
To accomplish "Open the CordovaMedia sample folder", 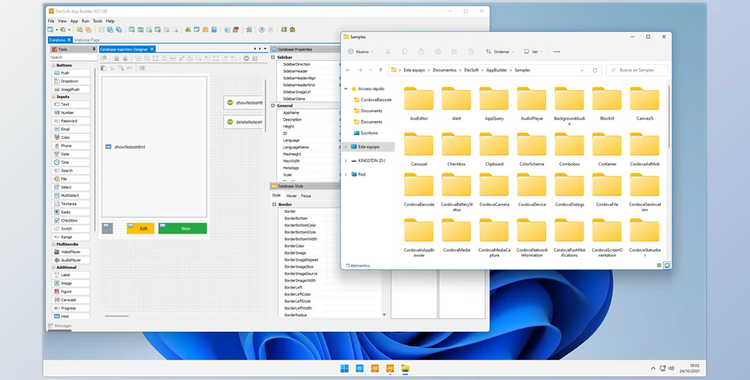I will pos(456,235).
